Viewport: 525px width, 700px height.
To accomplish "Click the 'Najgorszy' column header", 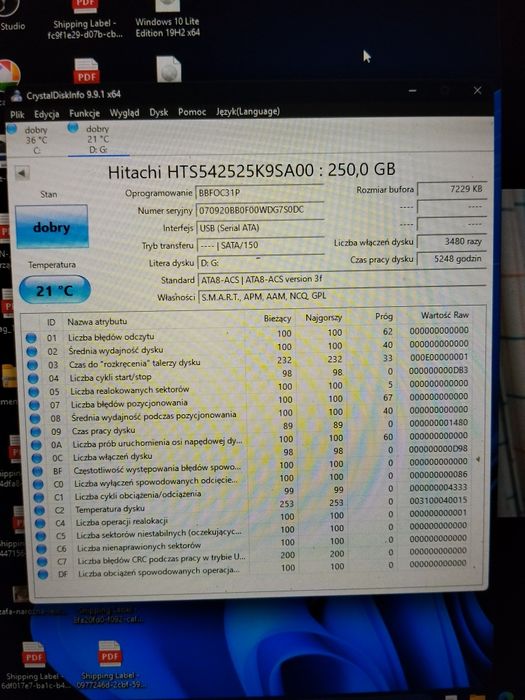I will [324, 317].
